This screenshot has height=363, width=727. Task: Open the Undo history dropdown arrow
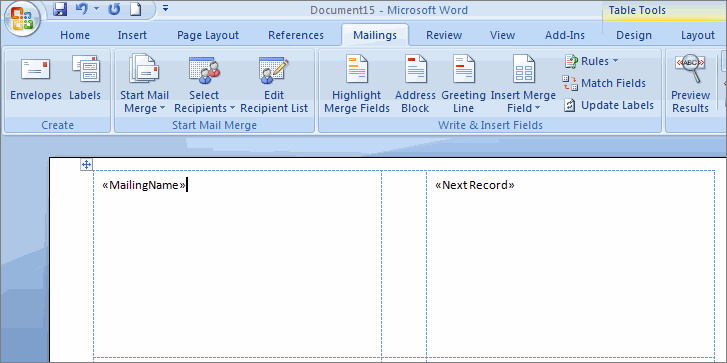[96, 9]
